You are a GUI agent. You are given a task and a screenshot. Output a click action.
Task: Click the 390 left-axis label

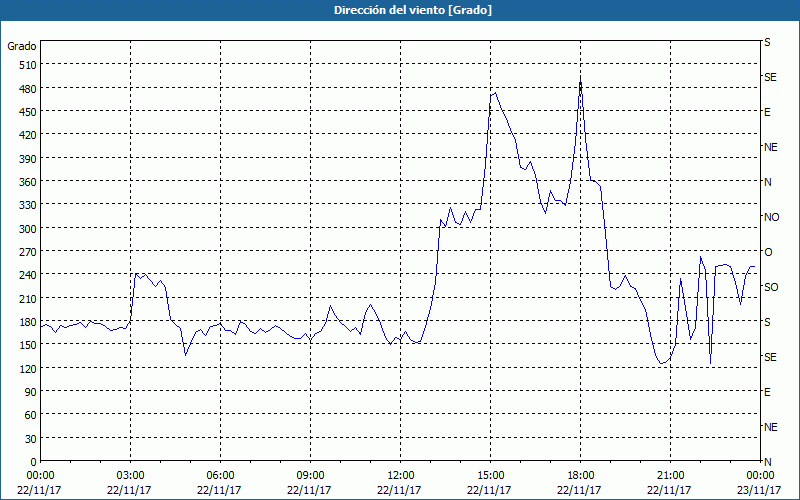[28, 159]
